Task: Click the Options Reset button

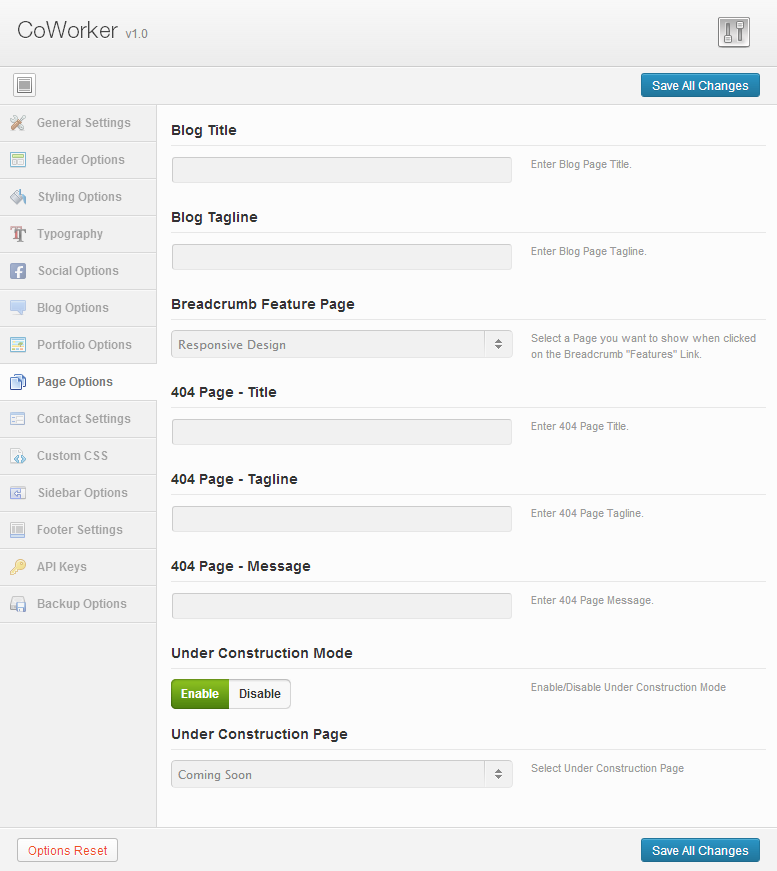Action: [68, 850]
